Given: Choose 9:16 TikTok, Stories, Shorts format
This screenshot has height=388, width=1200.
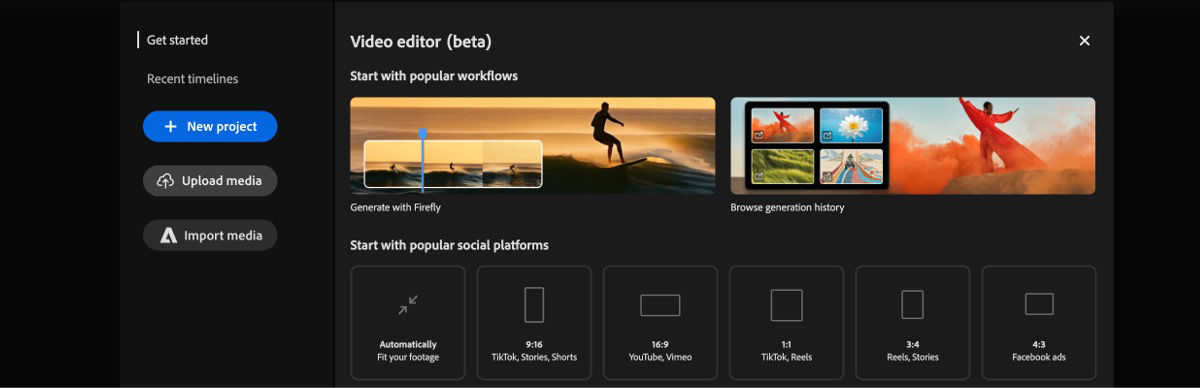Looking at the screenshot, I should point(534,322).
